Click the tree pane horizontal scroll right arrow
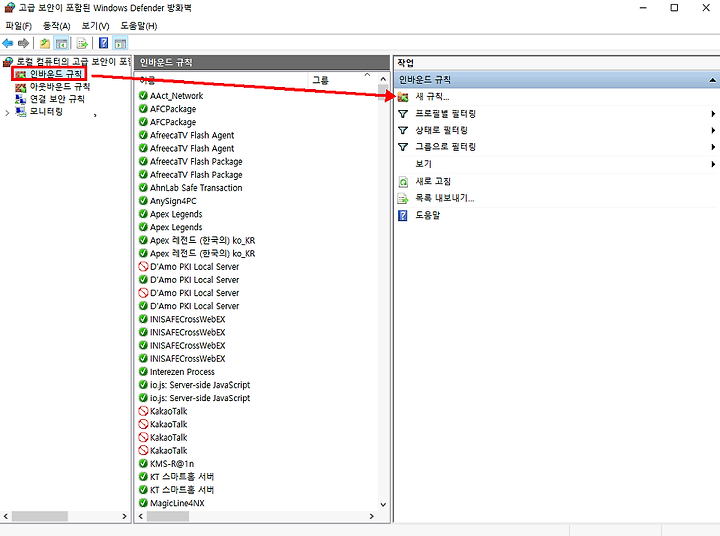The width and height of the screenshot is (720, 536). (x=124, y=516)
